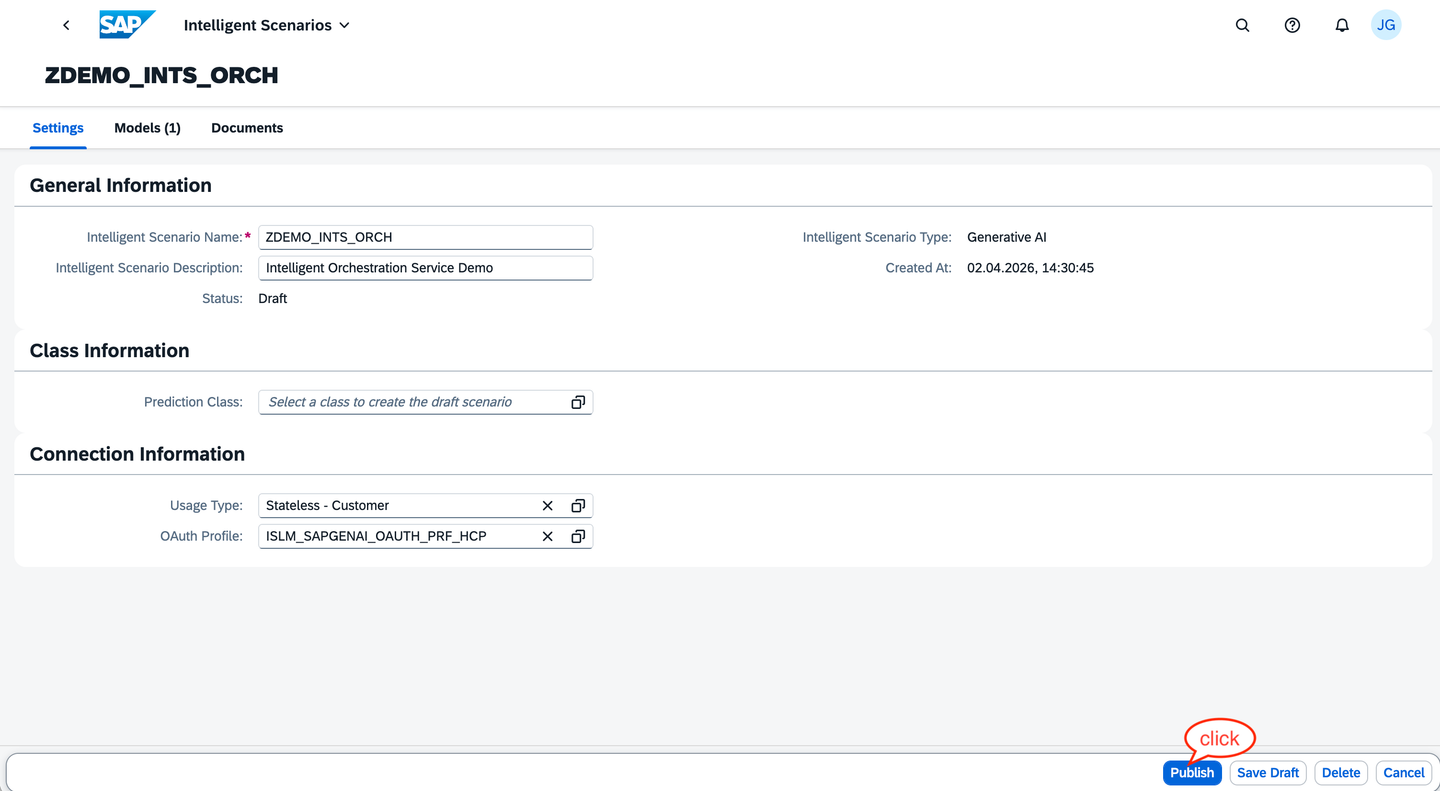
Task: Open the notifications bell
Action: pyautogui.click(x=1342, y=25)
